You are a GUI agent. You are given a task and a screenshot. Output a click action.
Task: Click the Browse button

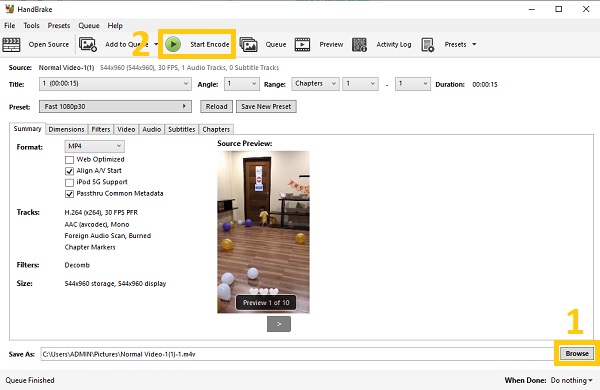[x=577, y=353]
